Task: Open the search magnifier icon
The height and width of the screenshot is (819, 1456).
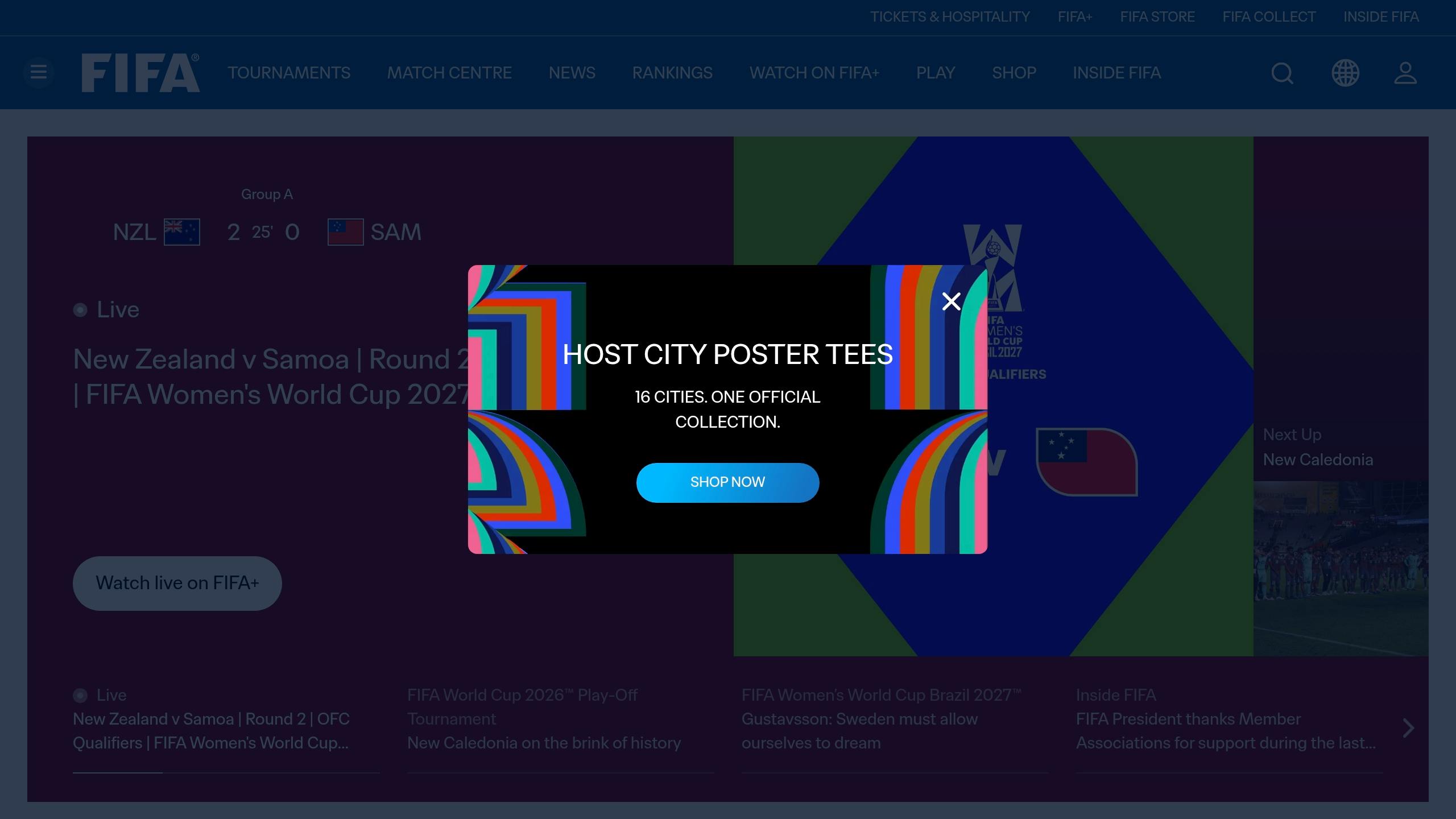Action: click(x=1282, y=73)
